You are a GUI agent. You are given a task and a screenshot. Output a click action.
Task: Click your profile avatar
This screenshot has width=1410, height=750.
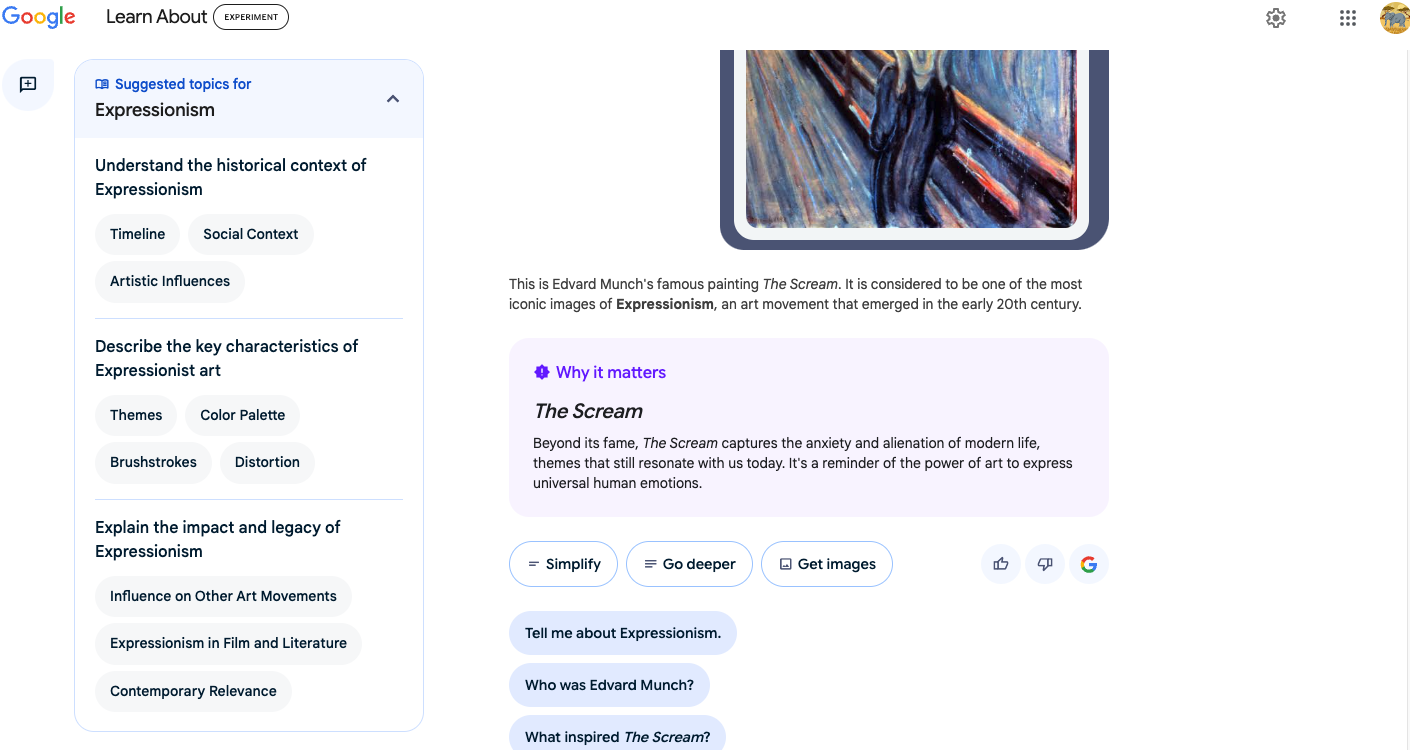point(1394,17)
